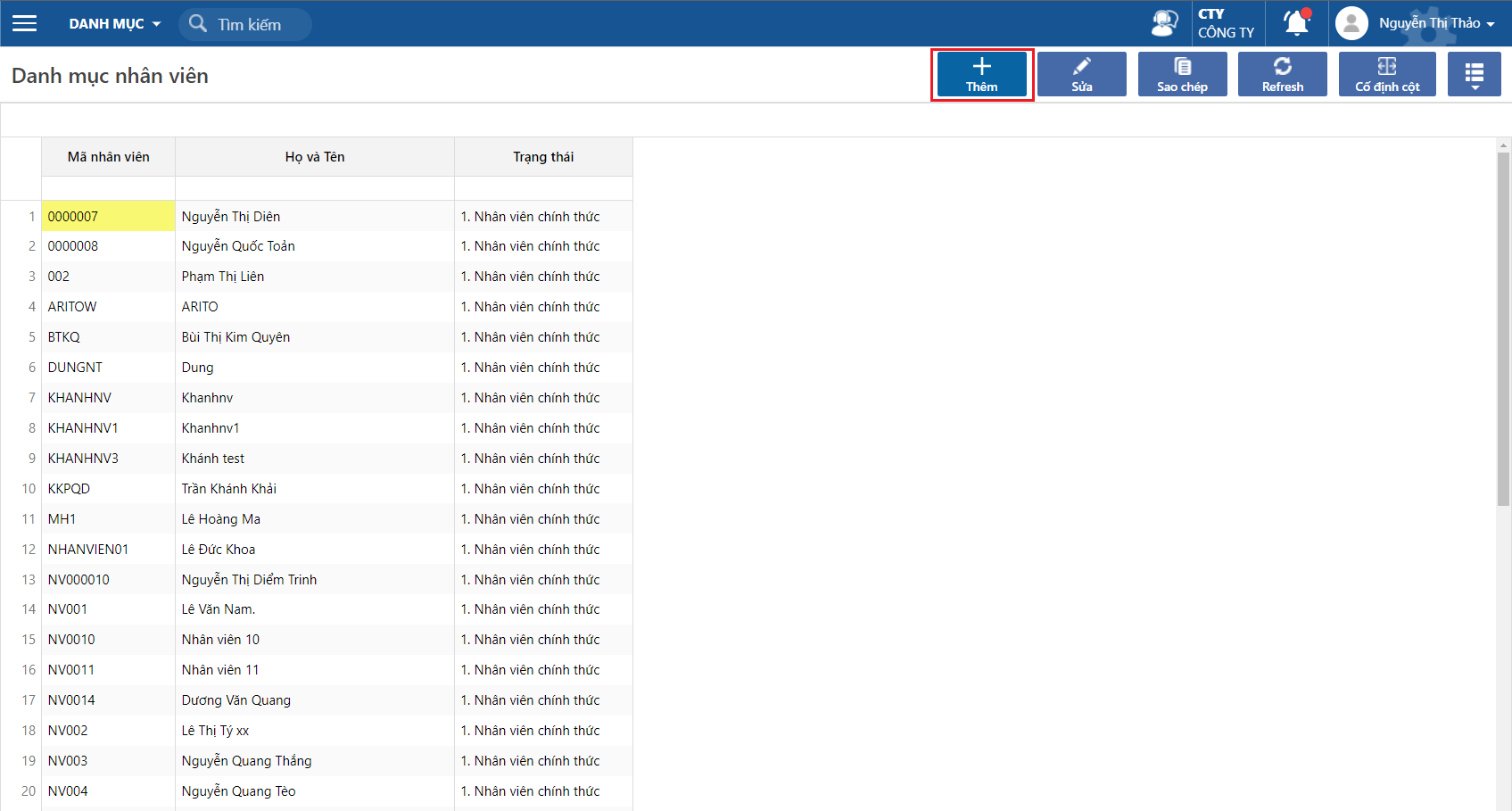Click the Sửa edit pencil button
Image resolution: width=1512 pixels, height=811 pixels.
pyautogui.click(x=1081, y=74)
